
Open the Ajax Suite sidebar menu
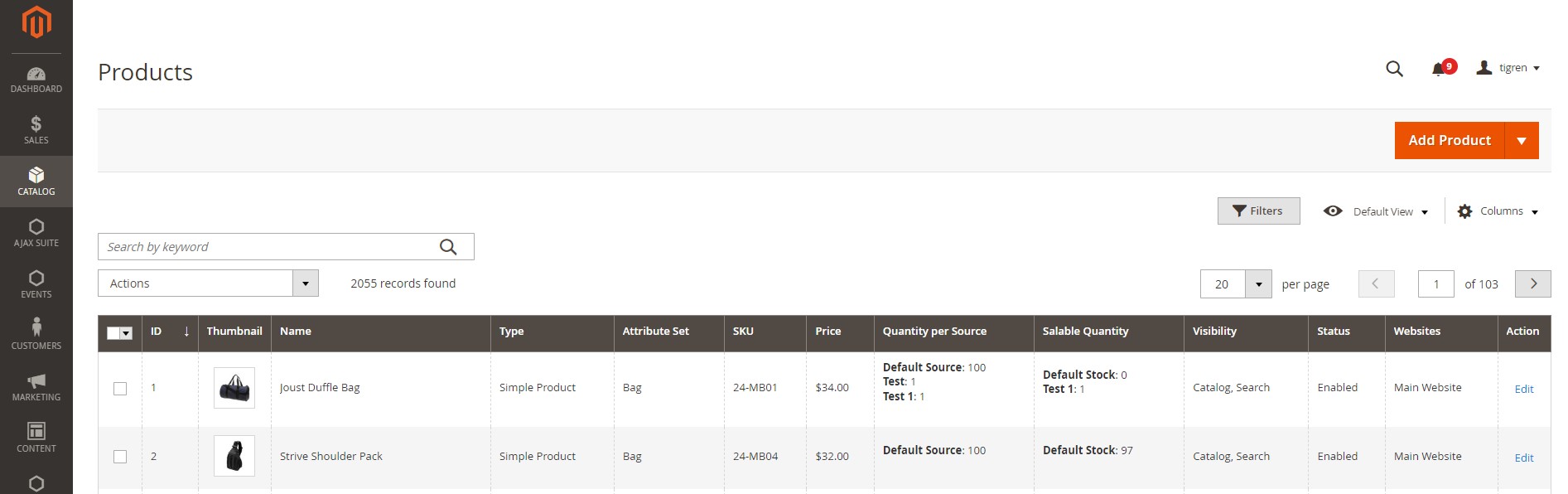tap(36, 231)
